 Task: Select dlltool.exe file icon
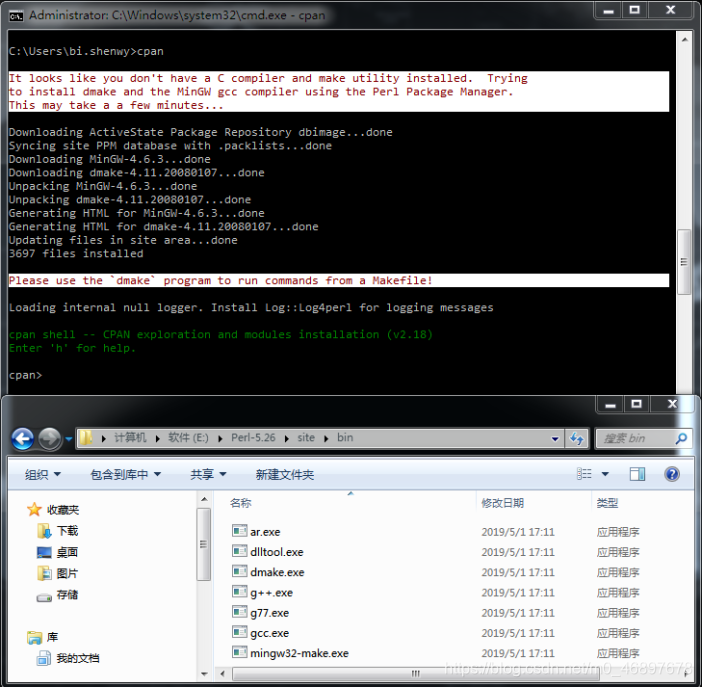240,551
